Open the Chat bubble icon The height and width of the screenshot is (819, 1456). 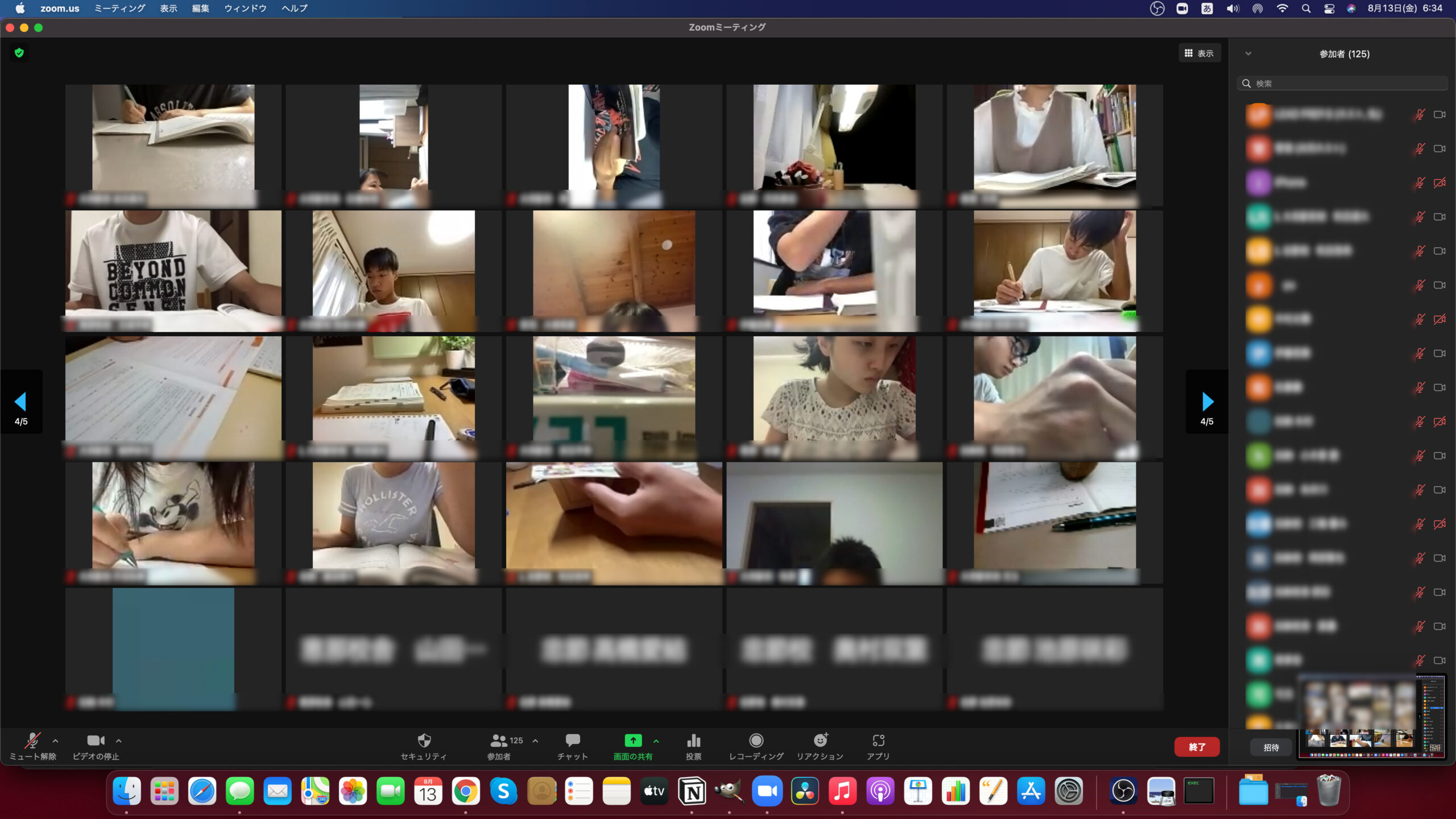(572, 741)
